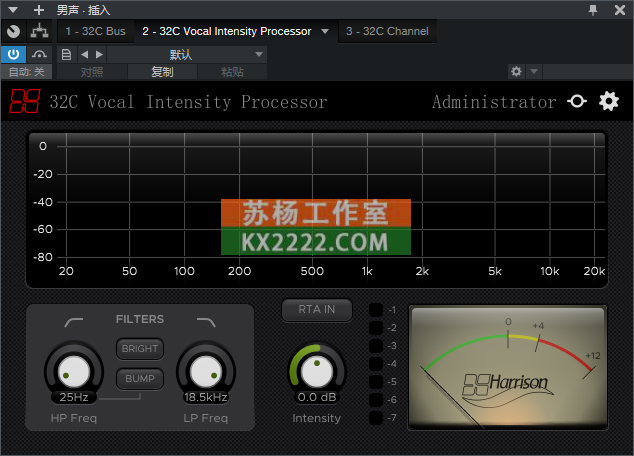Open the 默认 preset dropdown
634x456 pixels.
tap(187, 54)
